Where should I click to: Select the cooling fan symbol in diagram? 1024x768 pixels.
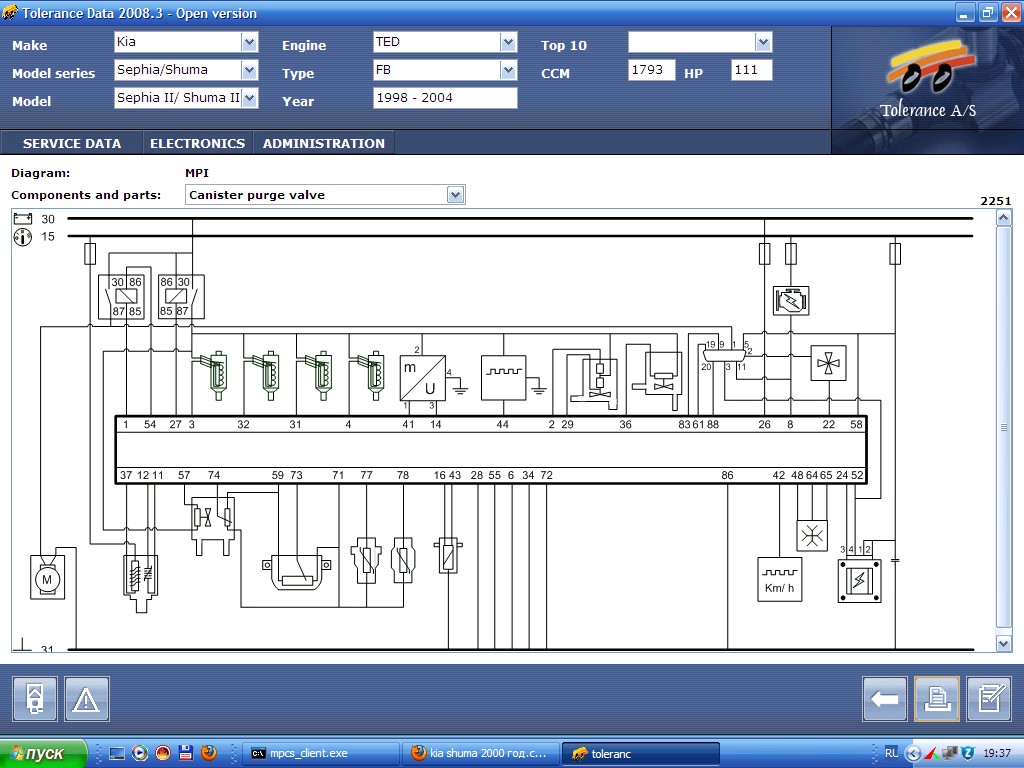tap(829, 364)
